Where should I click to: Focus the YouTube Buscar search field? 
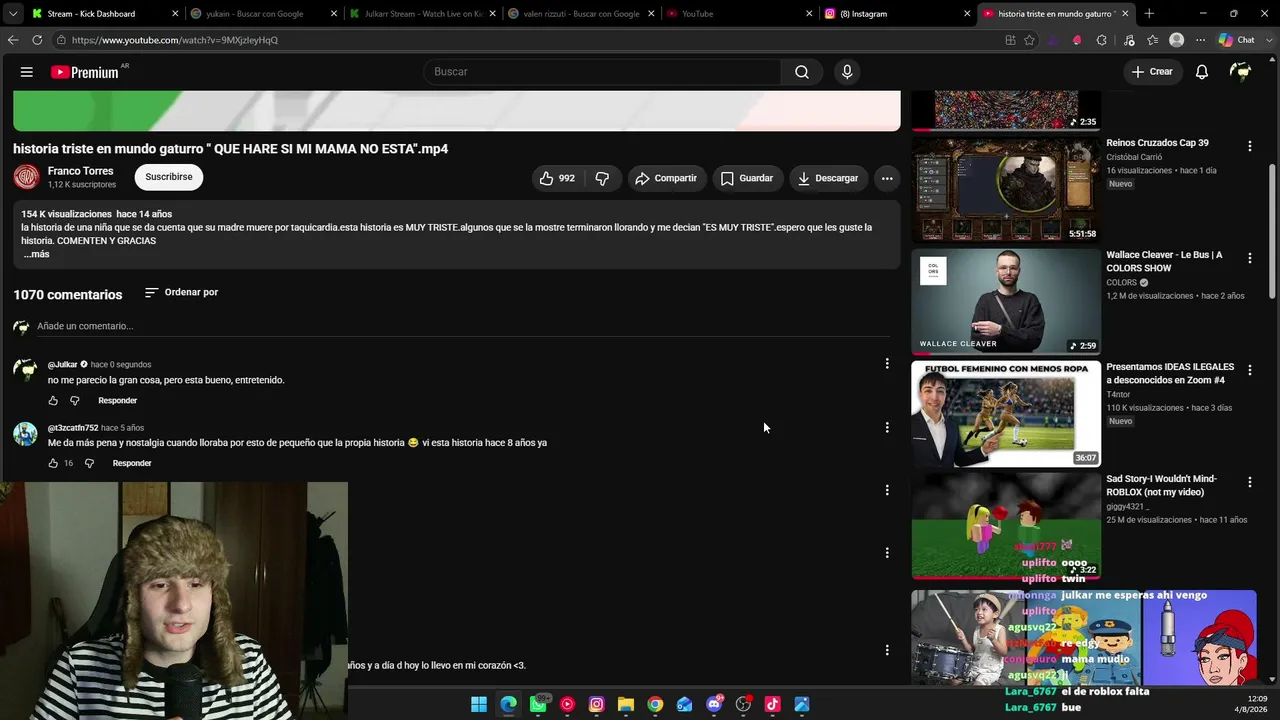pyautogui.click(x=602, y=72)
